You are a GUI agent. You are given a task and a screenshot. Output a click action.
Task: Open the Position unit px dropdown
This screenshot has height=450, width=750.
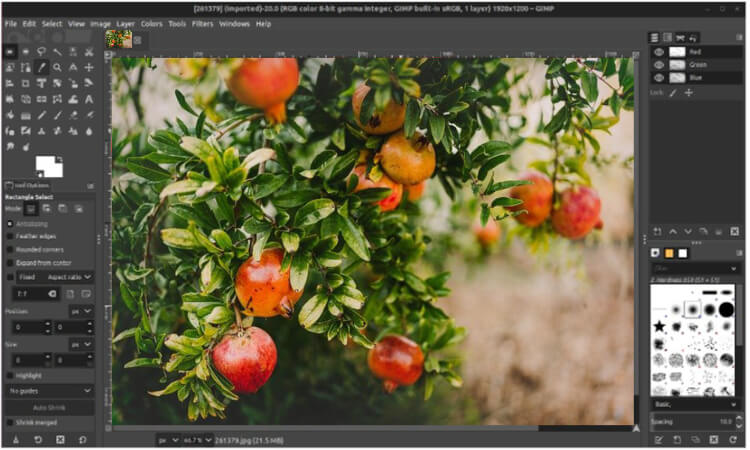tap(81, 311)
